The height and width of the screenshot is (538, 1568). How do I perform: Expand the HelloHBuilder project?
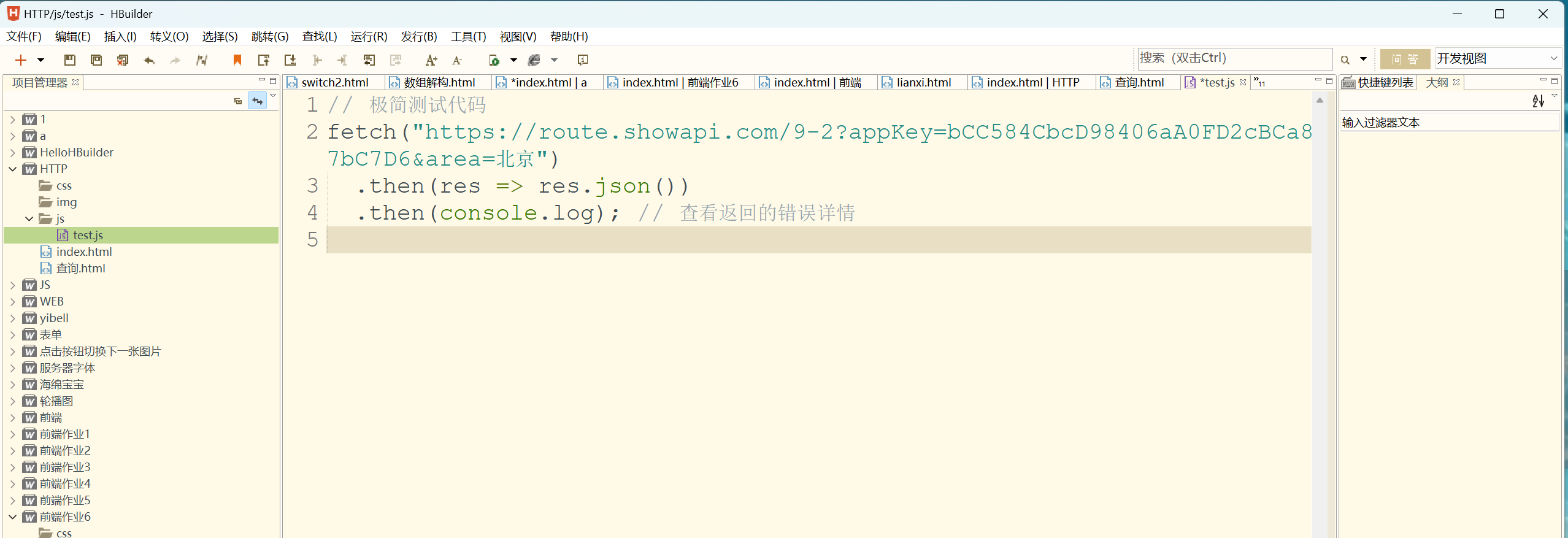tap(13, 153)
